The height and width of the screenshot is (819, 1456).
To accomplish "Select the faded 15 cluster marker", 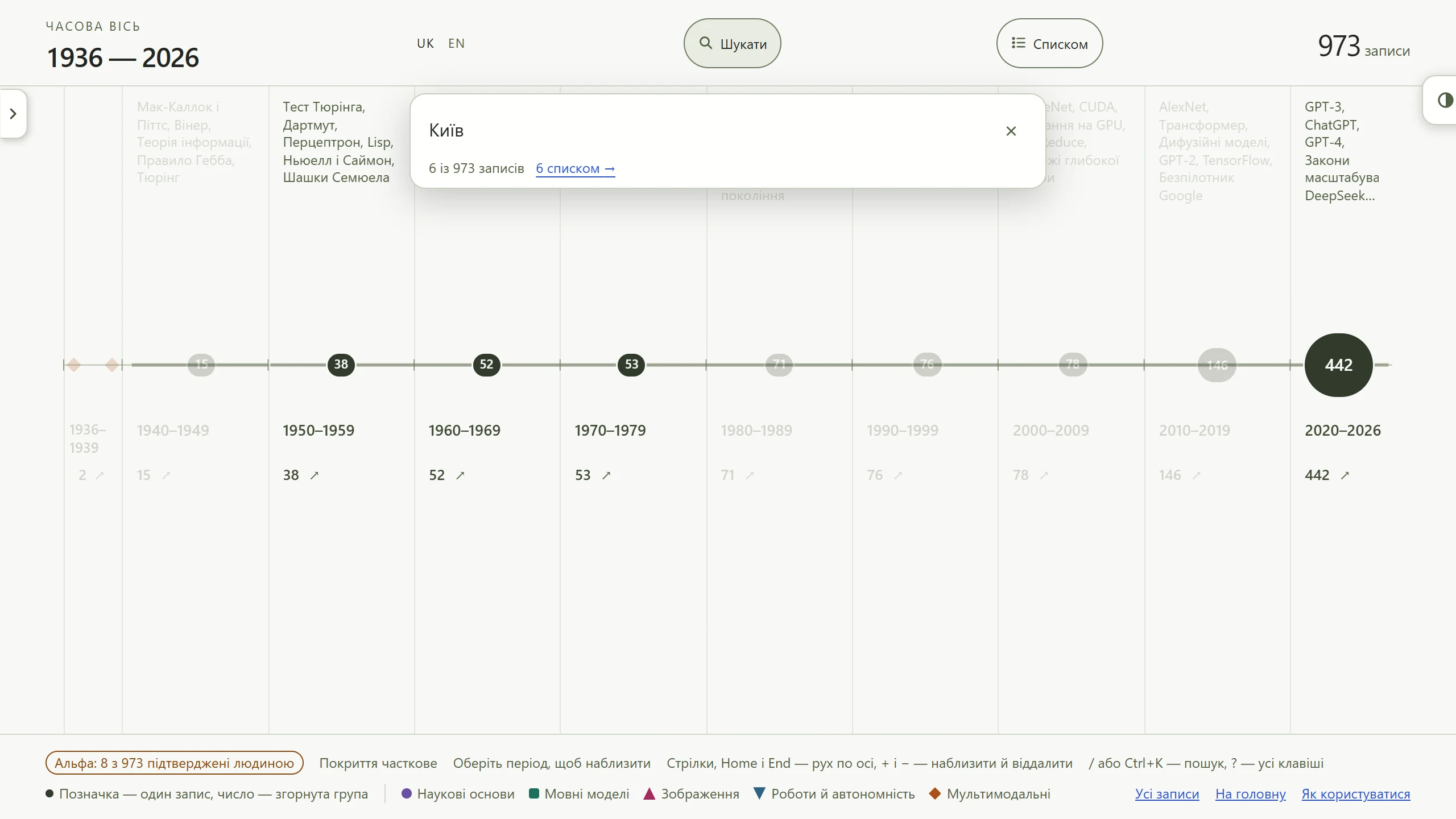I will coord(201,365).
